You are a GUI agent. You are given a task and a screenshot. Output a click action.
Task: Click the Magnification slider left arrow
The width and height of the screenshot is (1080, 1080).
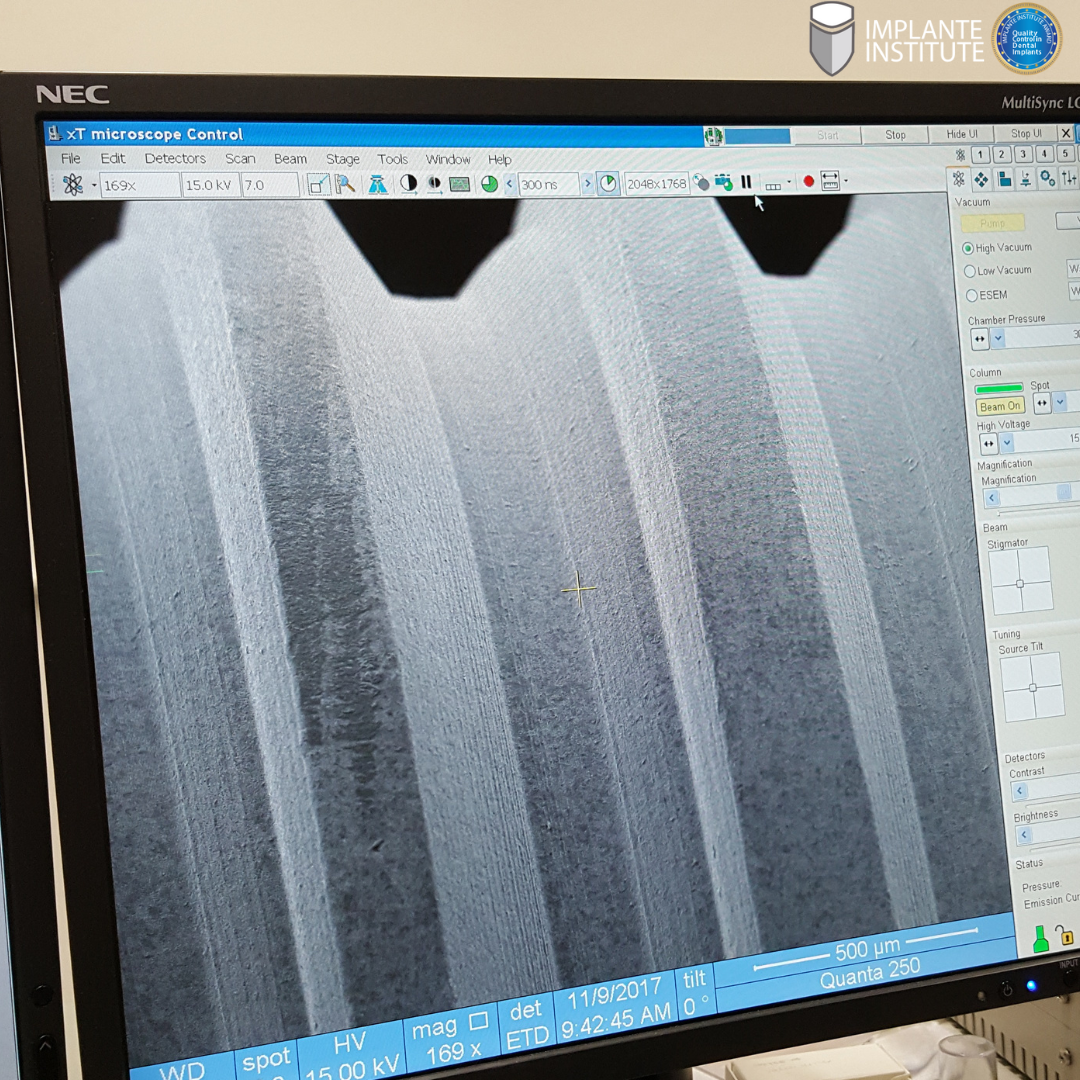pos(992,498)
